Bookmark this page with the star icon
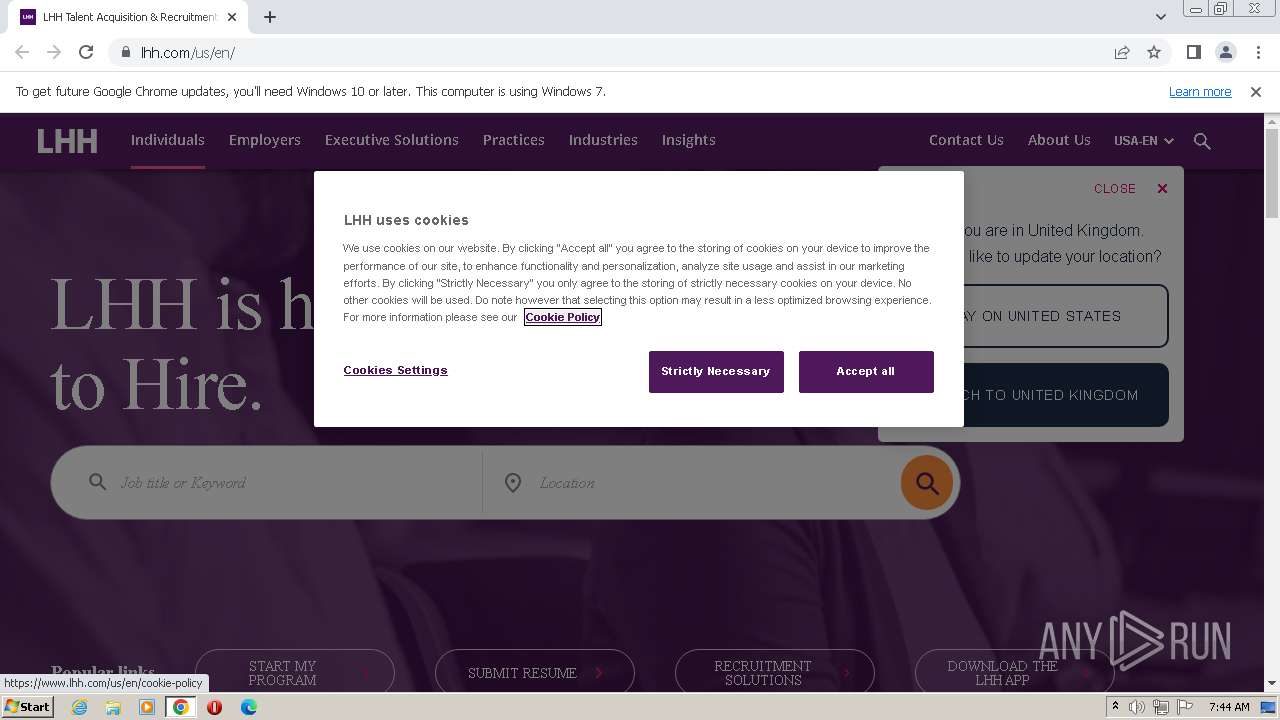Screen dimensions: 1280x720 pos(1154,52)
